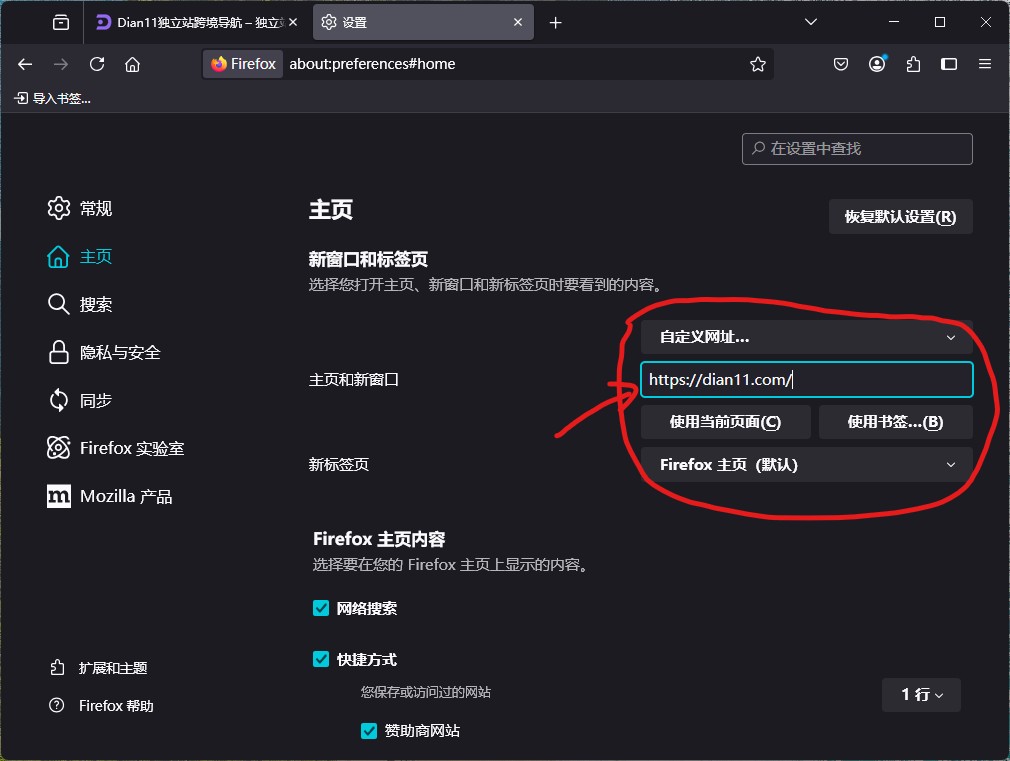Viewport: 1010px width, 761px height.
Task: Open 搜索 settings category
Action: pos(80,304)
